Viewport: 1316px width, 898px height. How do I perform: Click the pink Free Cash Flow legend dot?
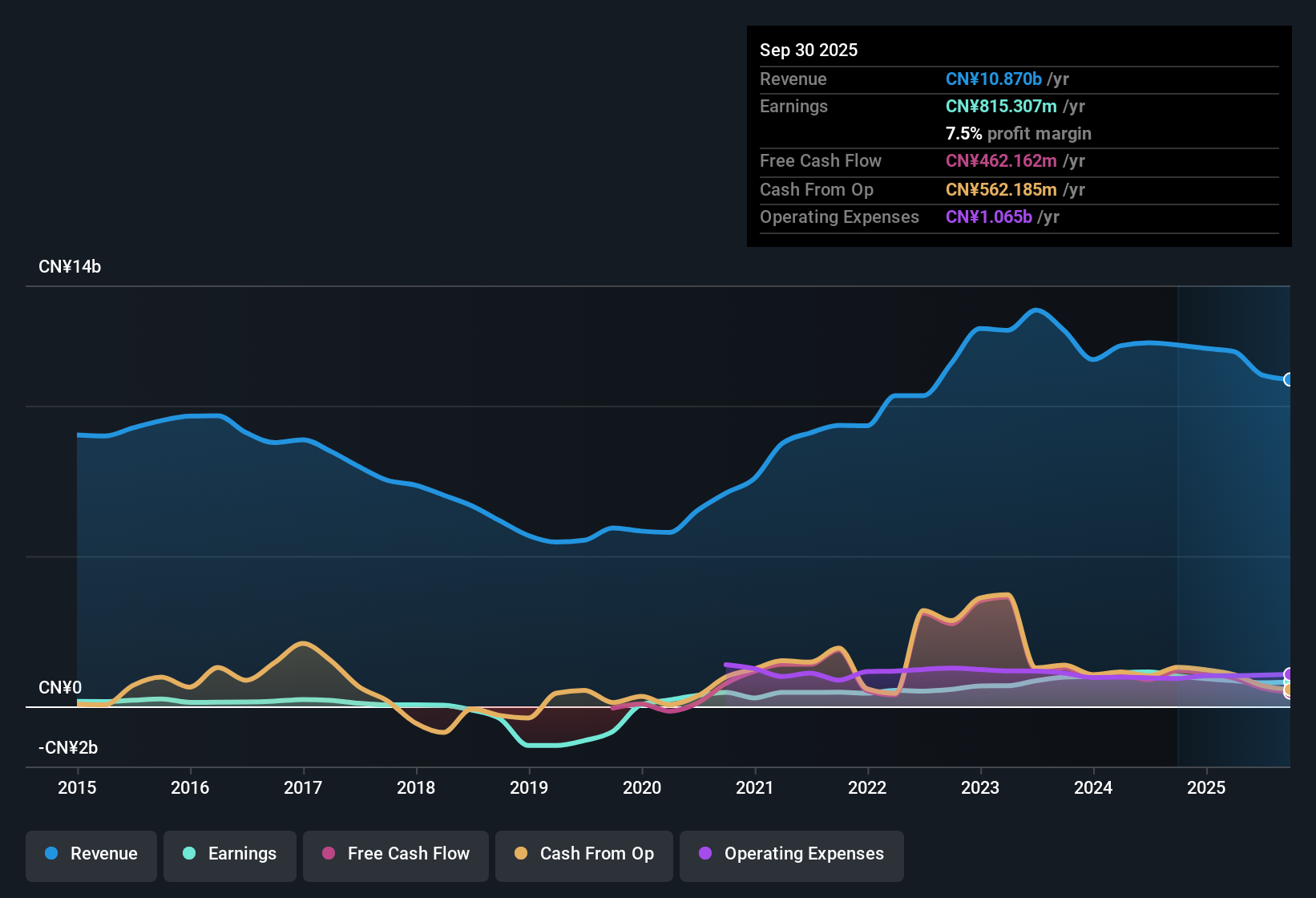click(x=328, y=854)
